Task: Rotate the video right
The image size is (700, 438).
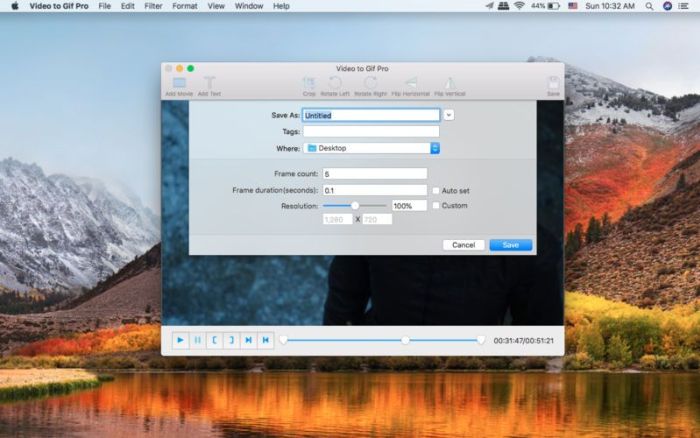Action: pos(370,84)
